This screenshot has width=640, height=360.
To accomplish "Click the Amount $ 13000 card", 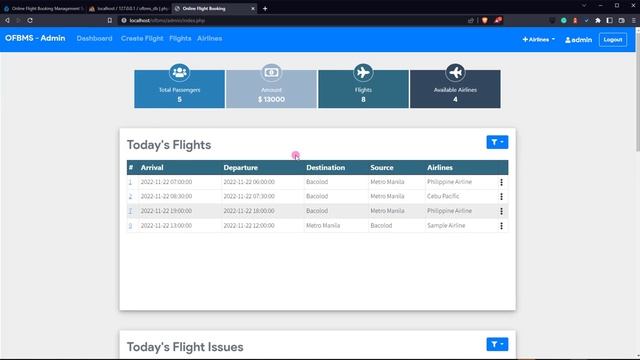I will click(x=271, y=89).
